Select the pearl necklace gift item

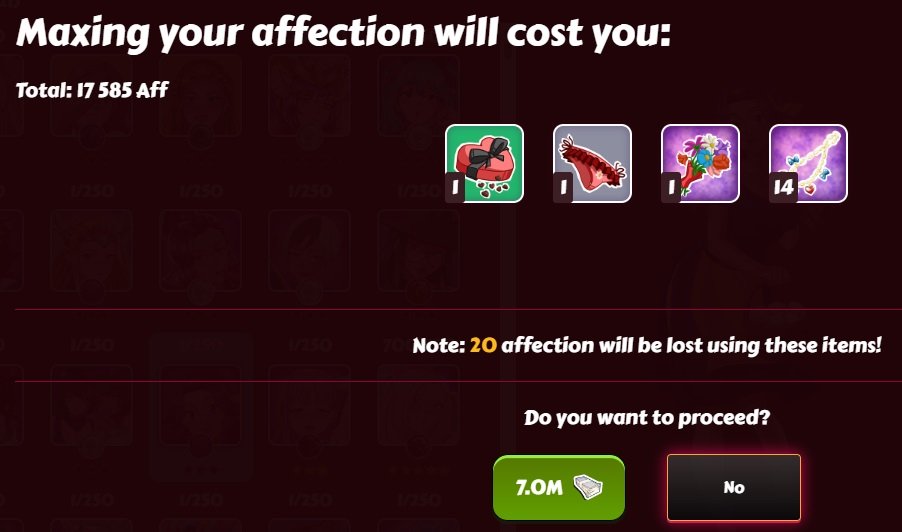point(808,163)
